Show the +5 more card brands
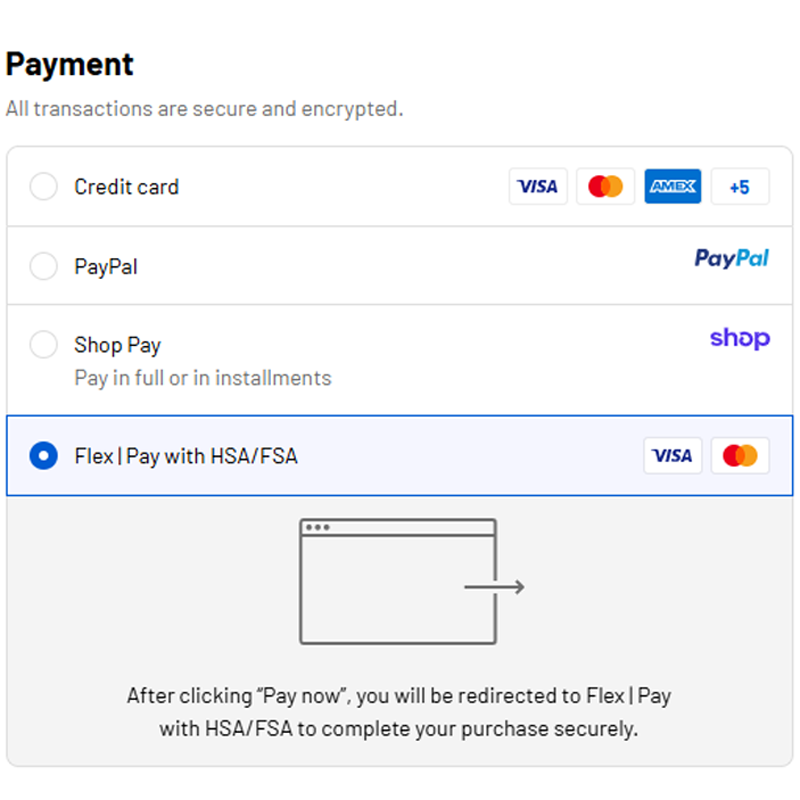Screen dimensions: 800x800 740,187
